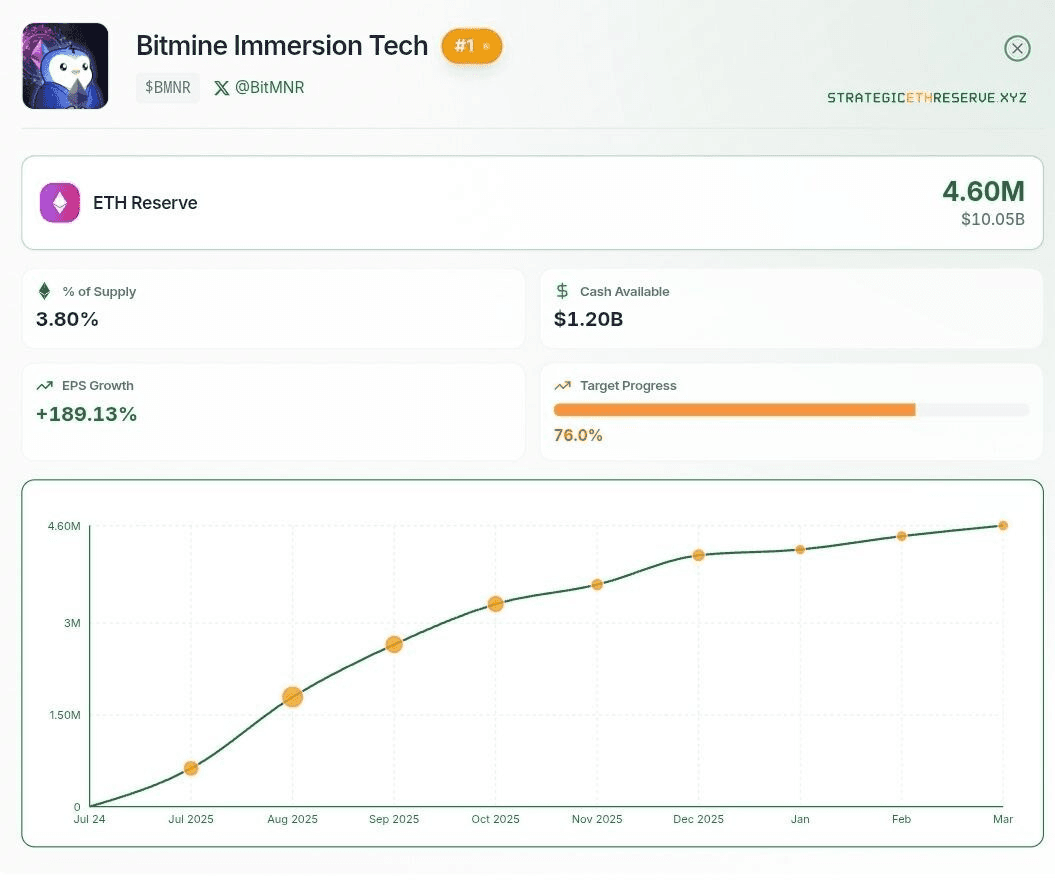Click the Bitmine Immersion Tech title
The width and height of the screenshot is (1055, 888).
click(282, 46)
